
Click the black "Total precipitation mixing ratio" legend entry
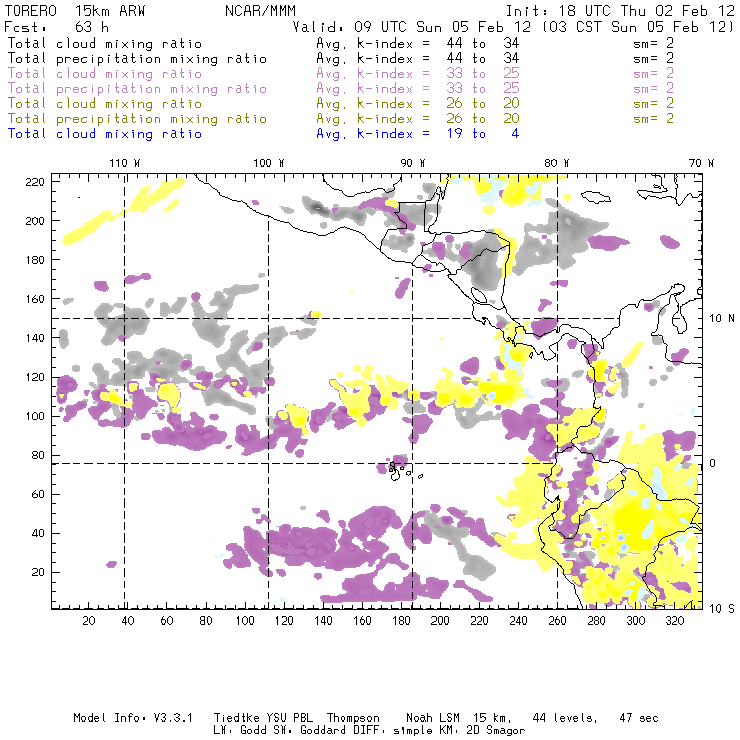point(137,59)
